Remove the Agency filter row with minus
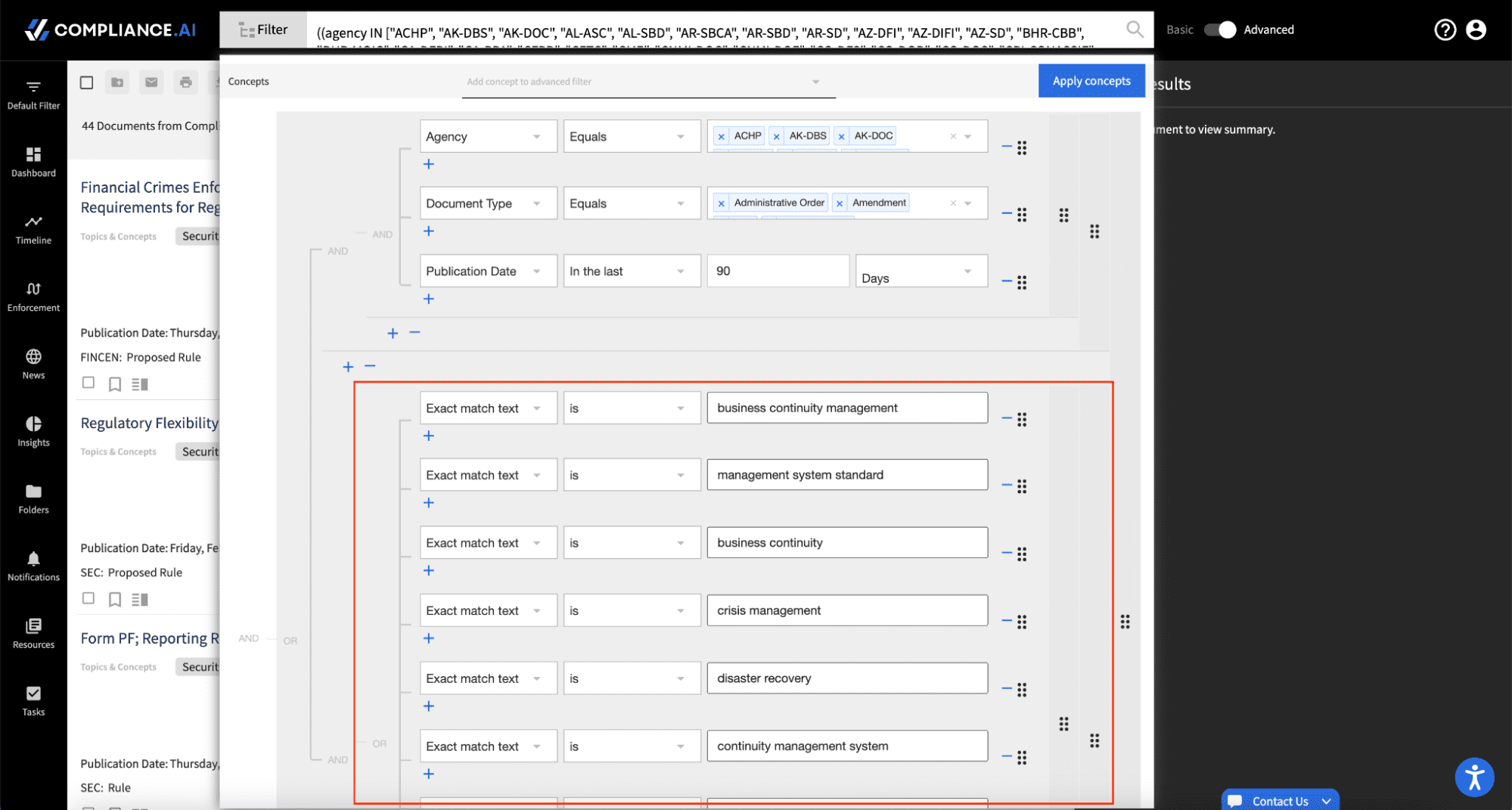The image size is (1512, 810). pyautogui.click(x=1006, y=146)
